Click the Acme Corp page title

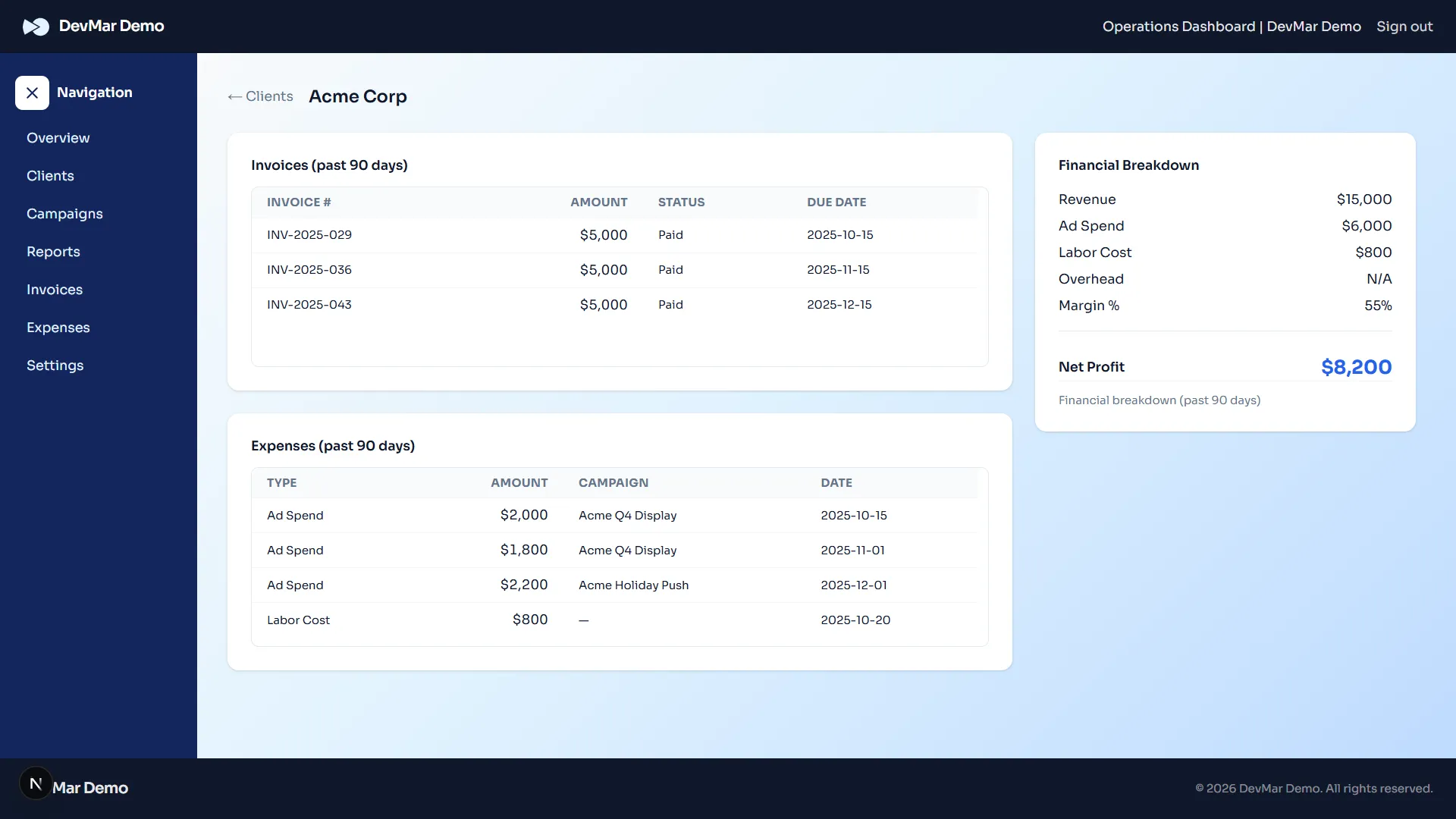[357, 96]
